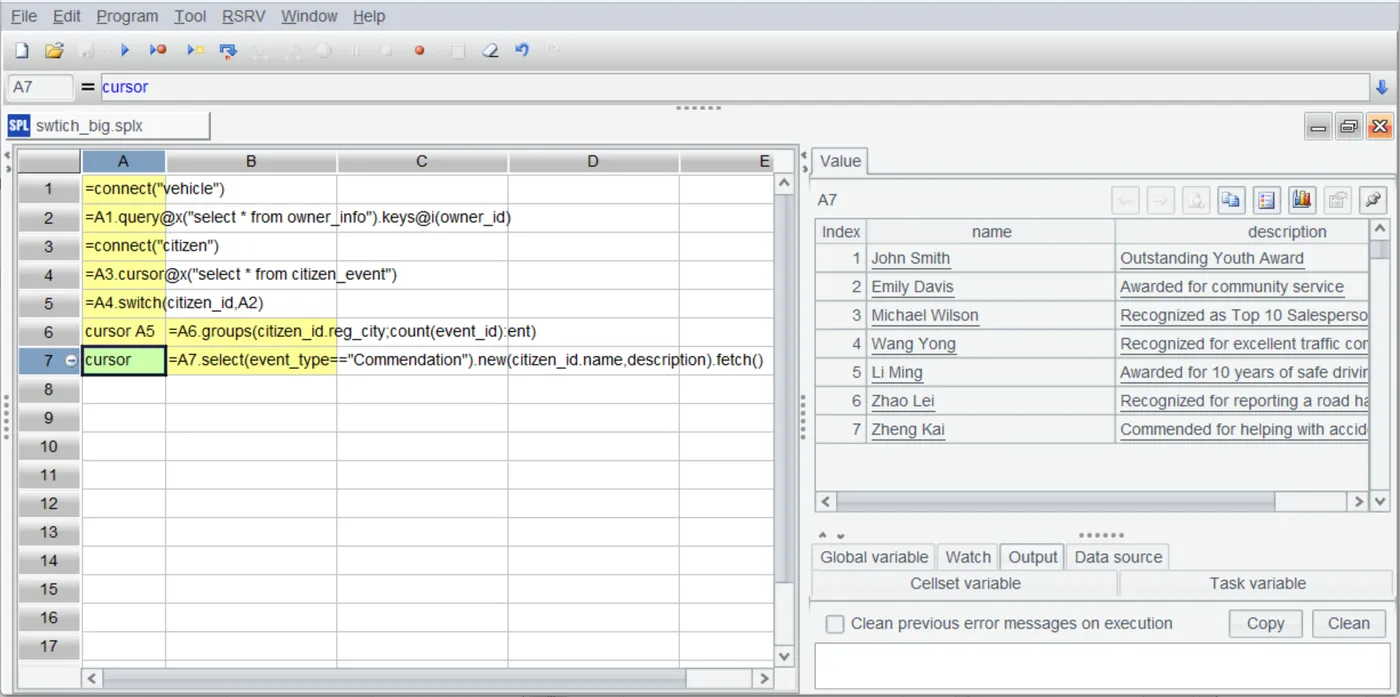The image size is (1400, 697).
Task: Switch to the Global variable tab
Action: (x=874, y=557)
